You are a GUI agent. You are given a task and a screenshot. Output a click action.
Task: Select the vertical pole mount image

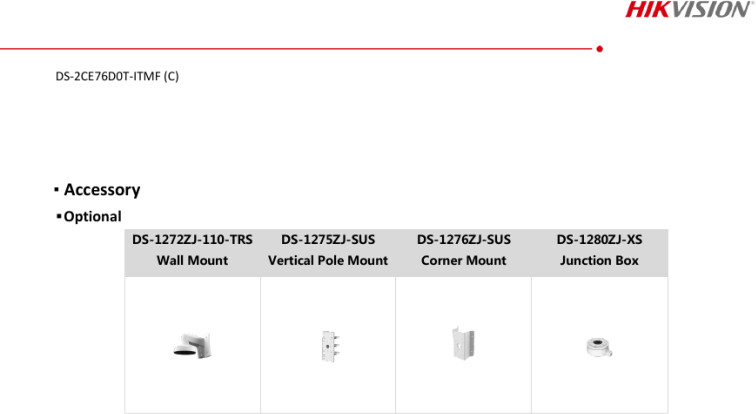[x=330, y=346]
